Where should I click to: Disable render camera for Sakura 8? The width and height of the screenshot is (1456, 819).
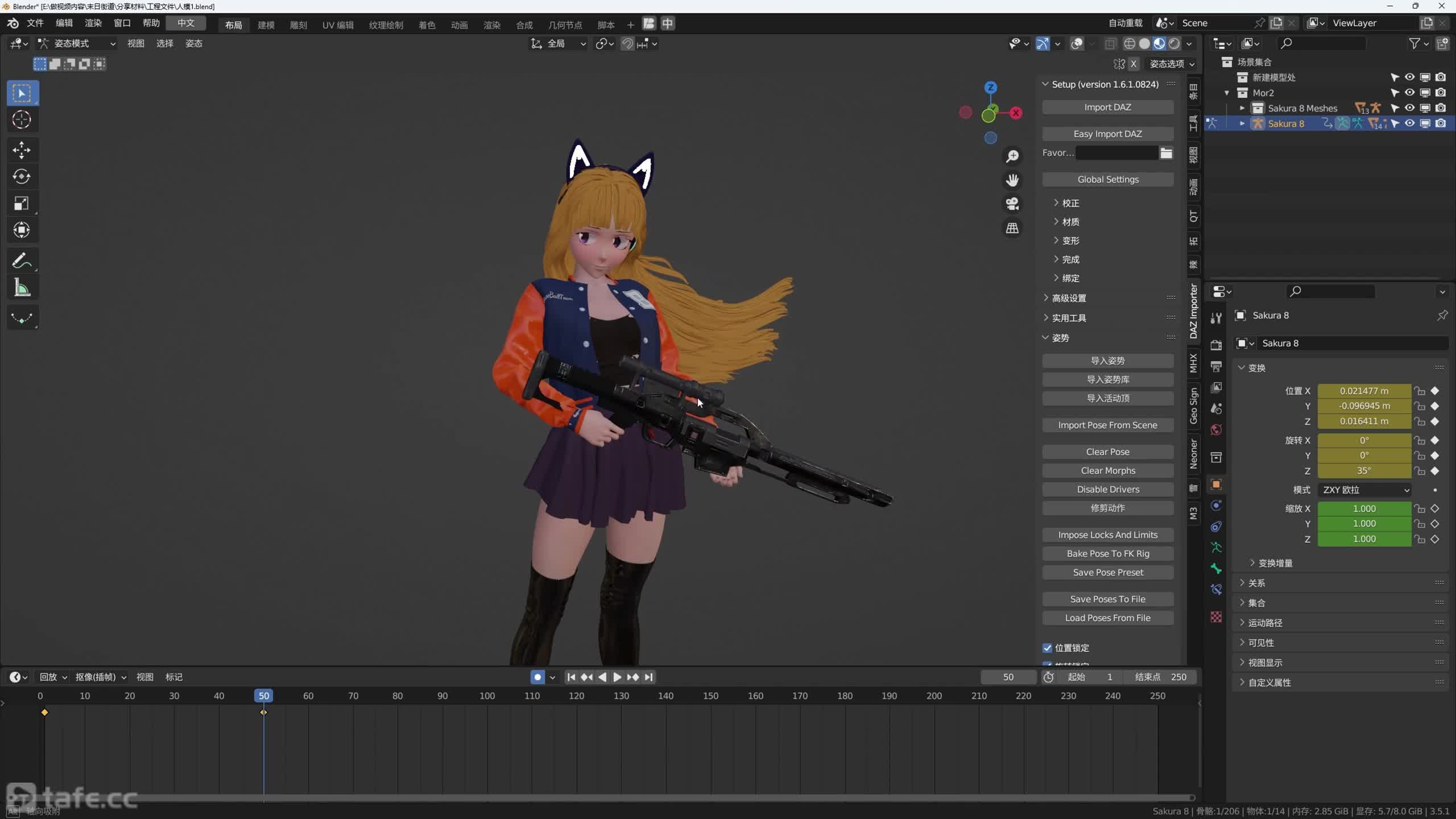1441,123
